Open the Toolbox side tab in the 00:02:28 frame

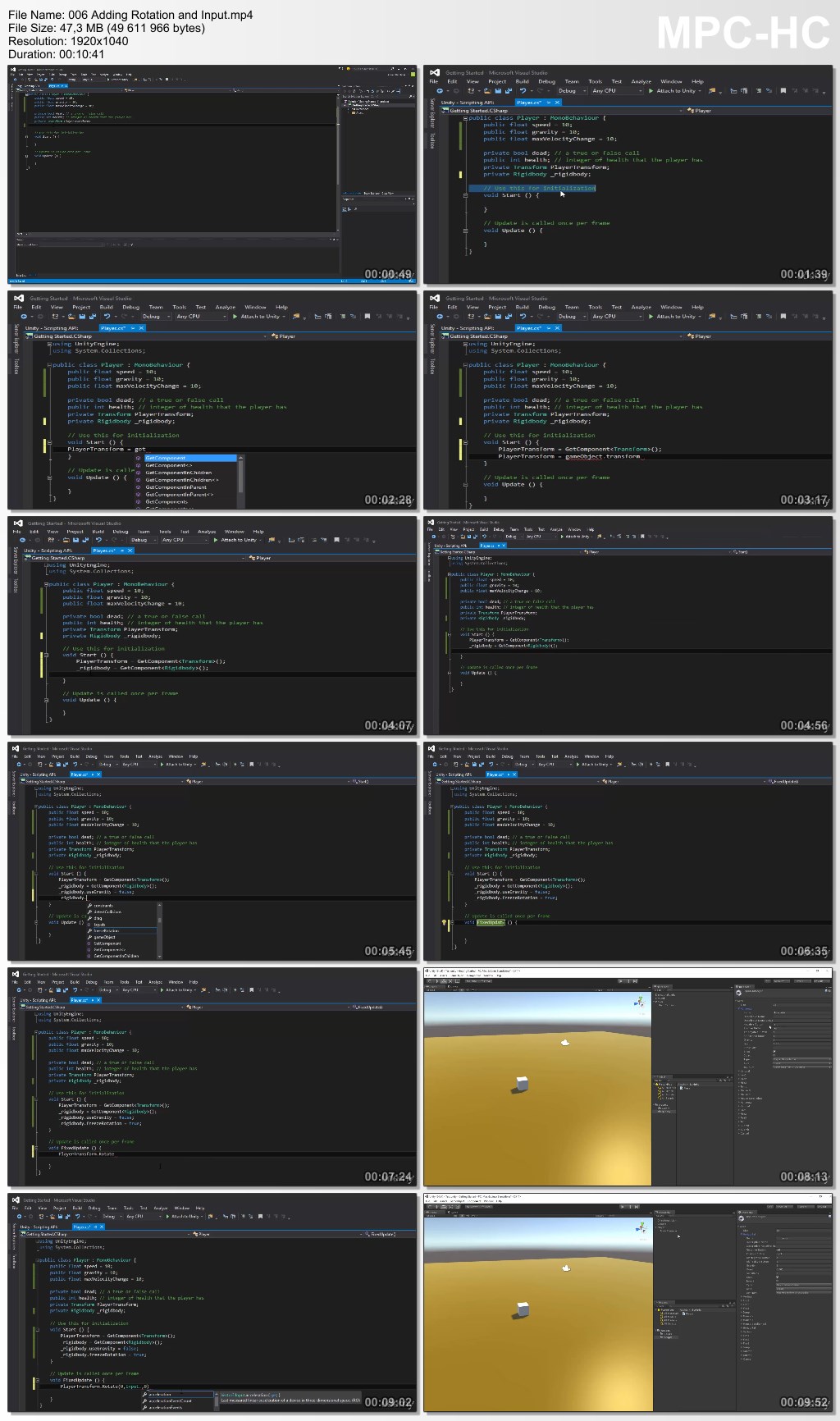point(16,366)
